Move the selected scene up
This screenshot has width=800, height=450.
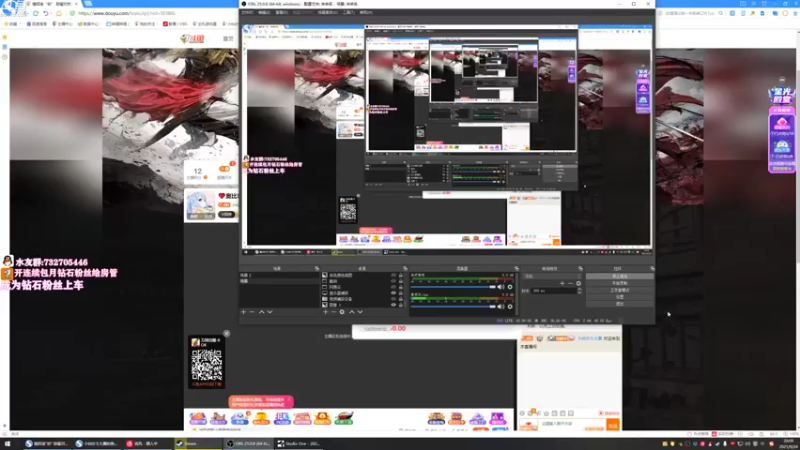tap(261, 312)
